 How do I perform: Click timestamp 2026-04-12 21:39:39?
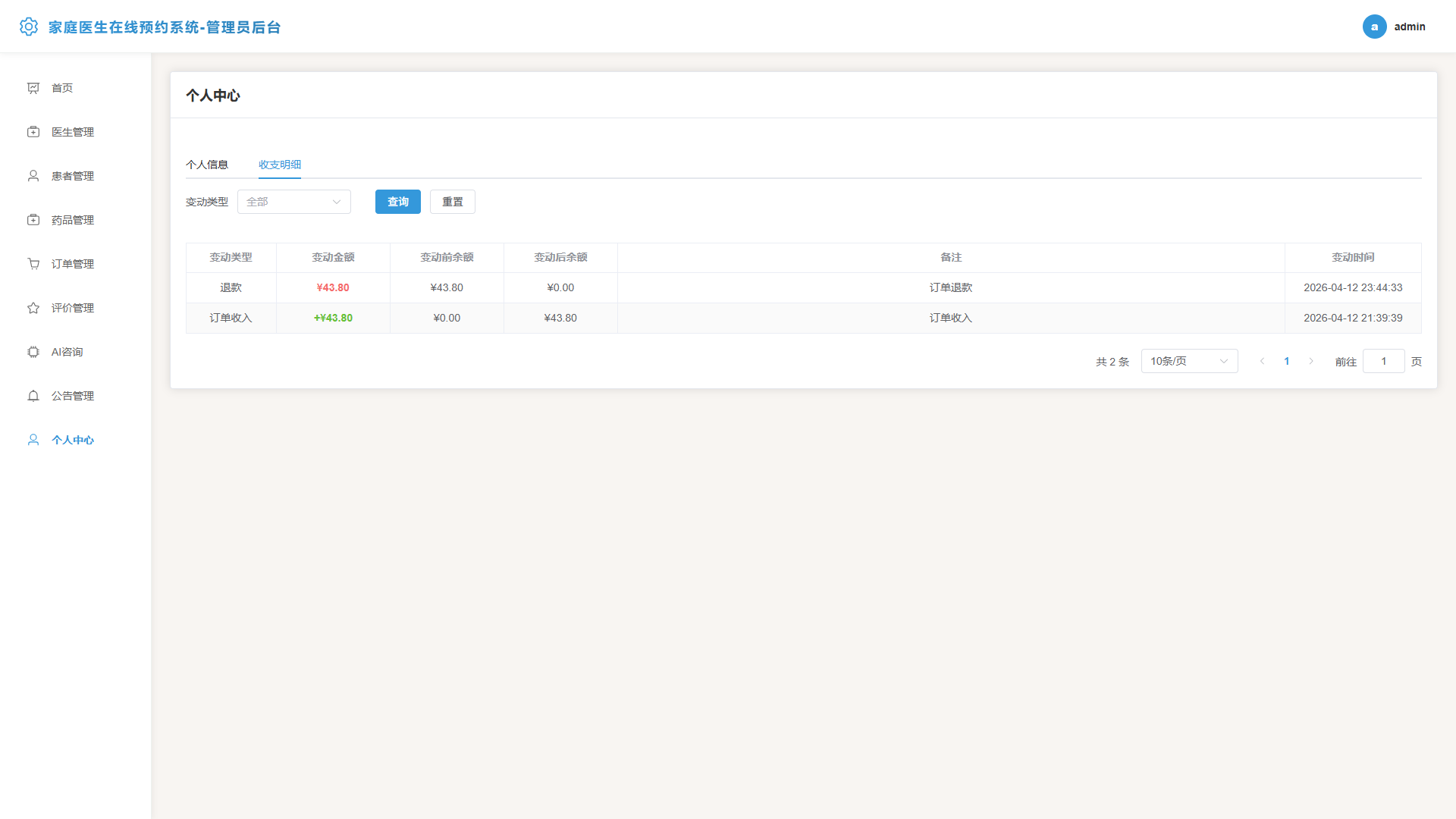pos(1353,318)
